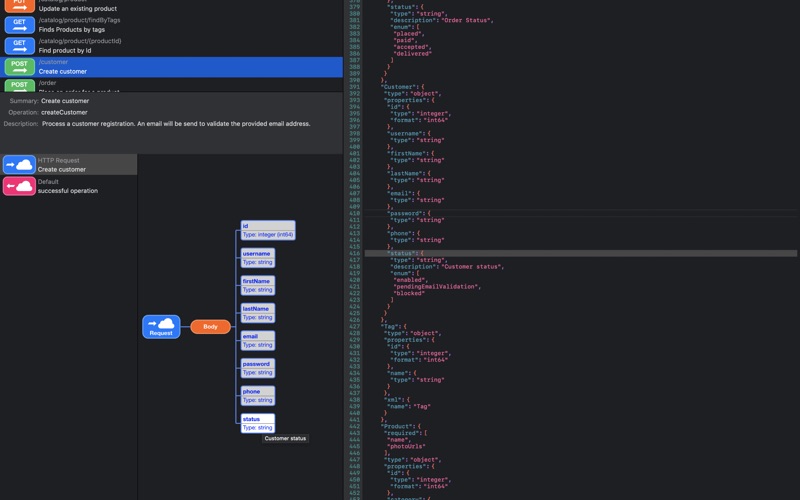This screenshot has height=500, width=800.
Task: Click the GET icon for findByTags
Action: coord(19,25)
